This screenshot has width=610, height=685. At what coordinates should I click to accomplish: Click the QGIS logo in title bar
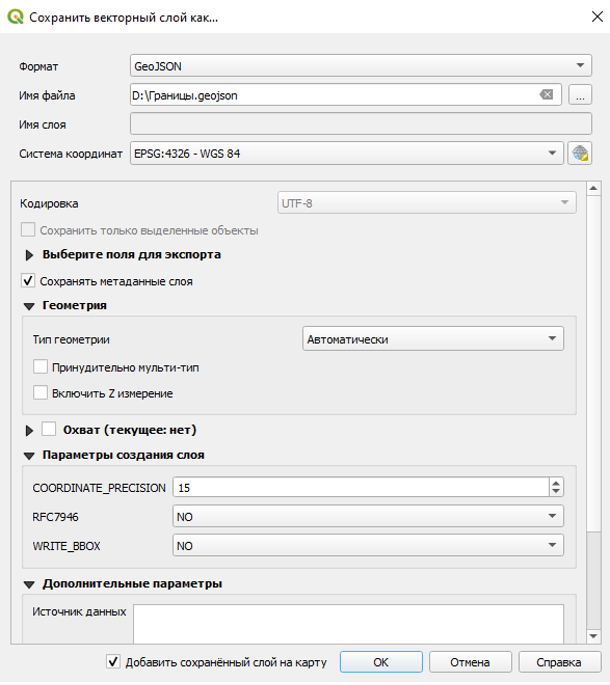[x=16, y=17]
